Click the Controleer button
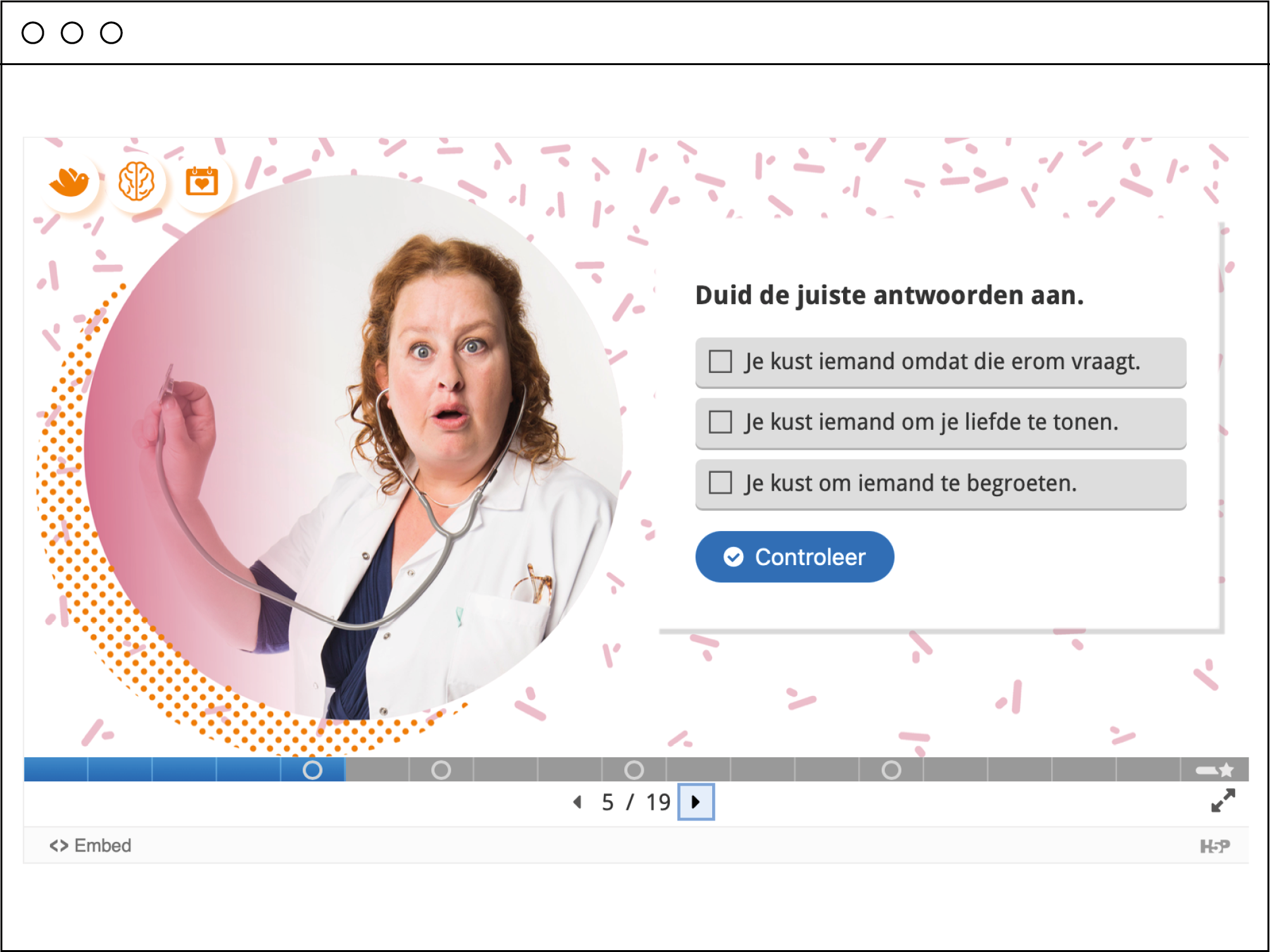 tap(794, 556)
